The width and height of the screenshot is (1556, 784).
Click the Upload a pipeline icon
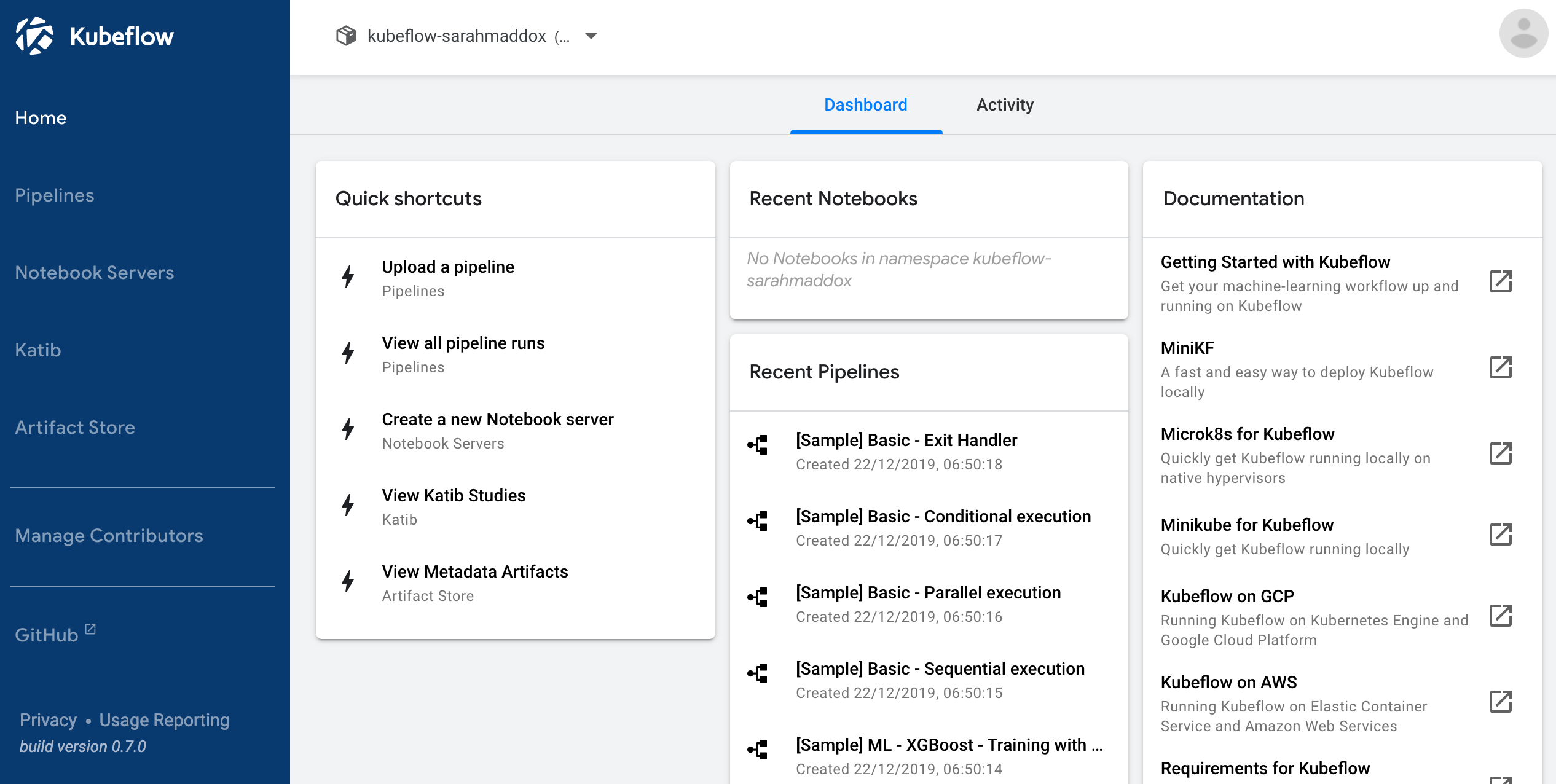pos(349,277)
